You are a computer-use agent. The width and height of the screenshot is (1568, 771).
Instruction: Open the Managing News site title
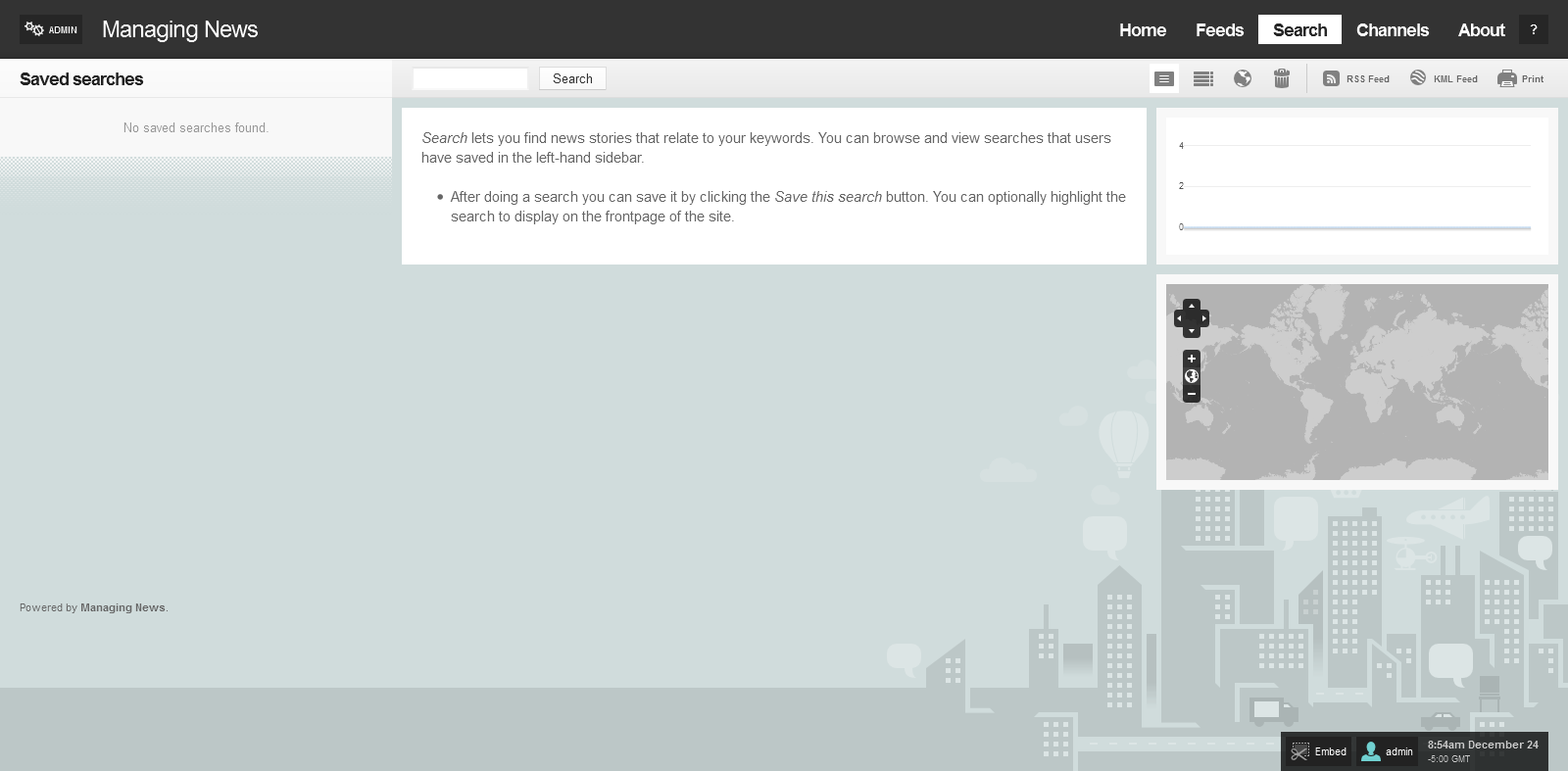coord(180,29)
